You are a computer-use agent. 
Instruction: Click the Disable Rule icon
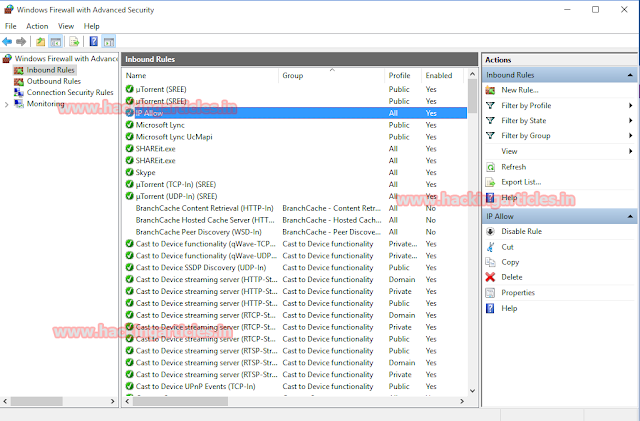coord(491,232)
